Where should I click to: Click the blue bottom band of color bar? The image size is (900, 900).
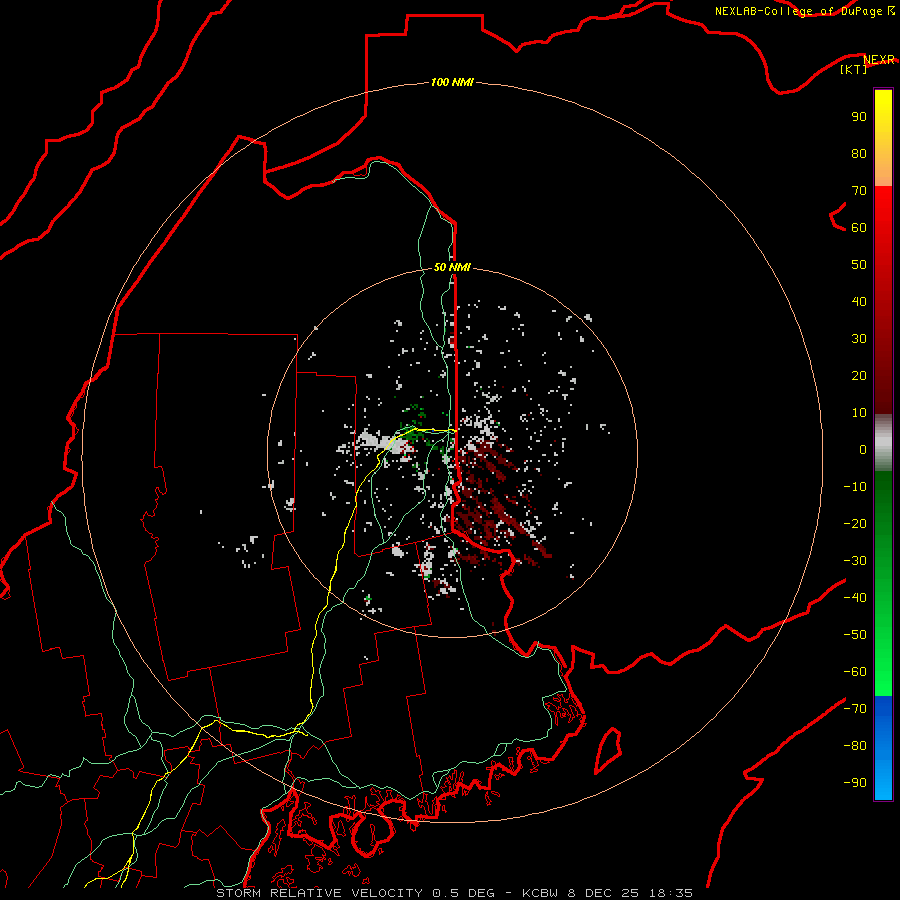[x=883, y=748]
